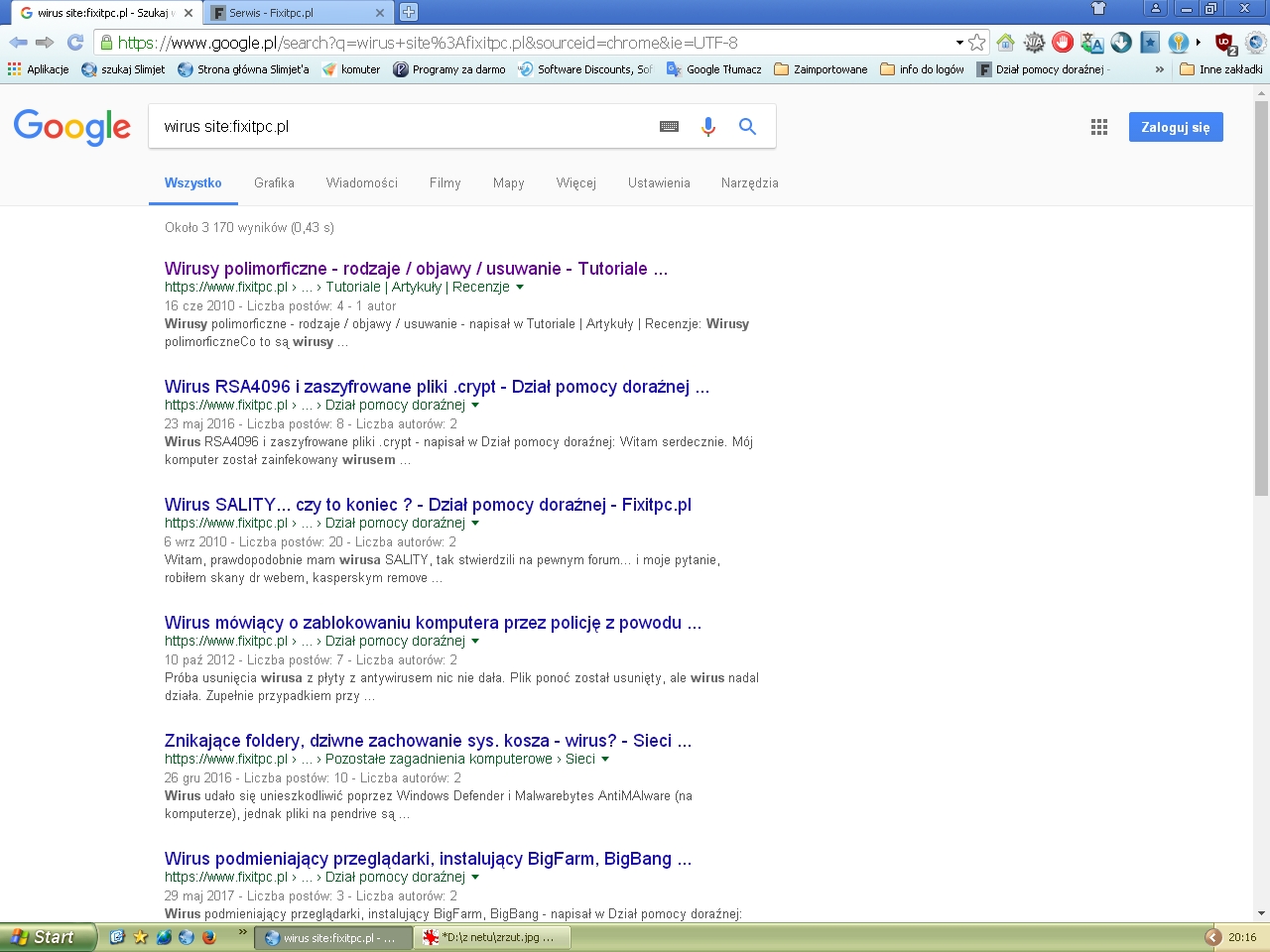Open the blue bookmark book extension icon
Image resolution: width=1270 pixels, height=952 pixels.
[1150, 43]
